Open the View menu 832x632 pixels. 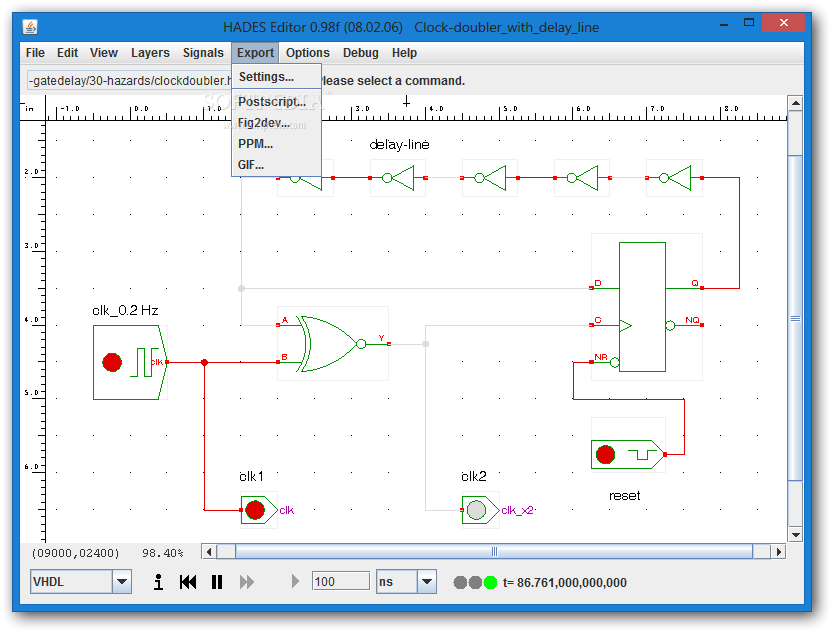pos(103,53)
